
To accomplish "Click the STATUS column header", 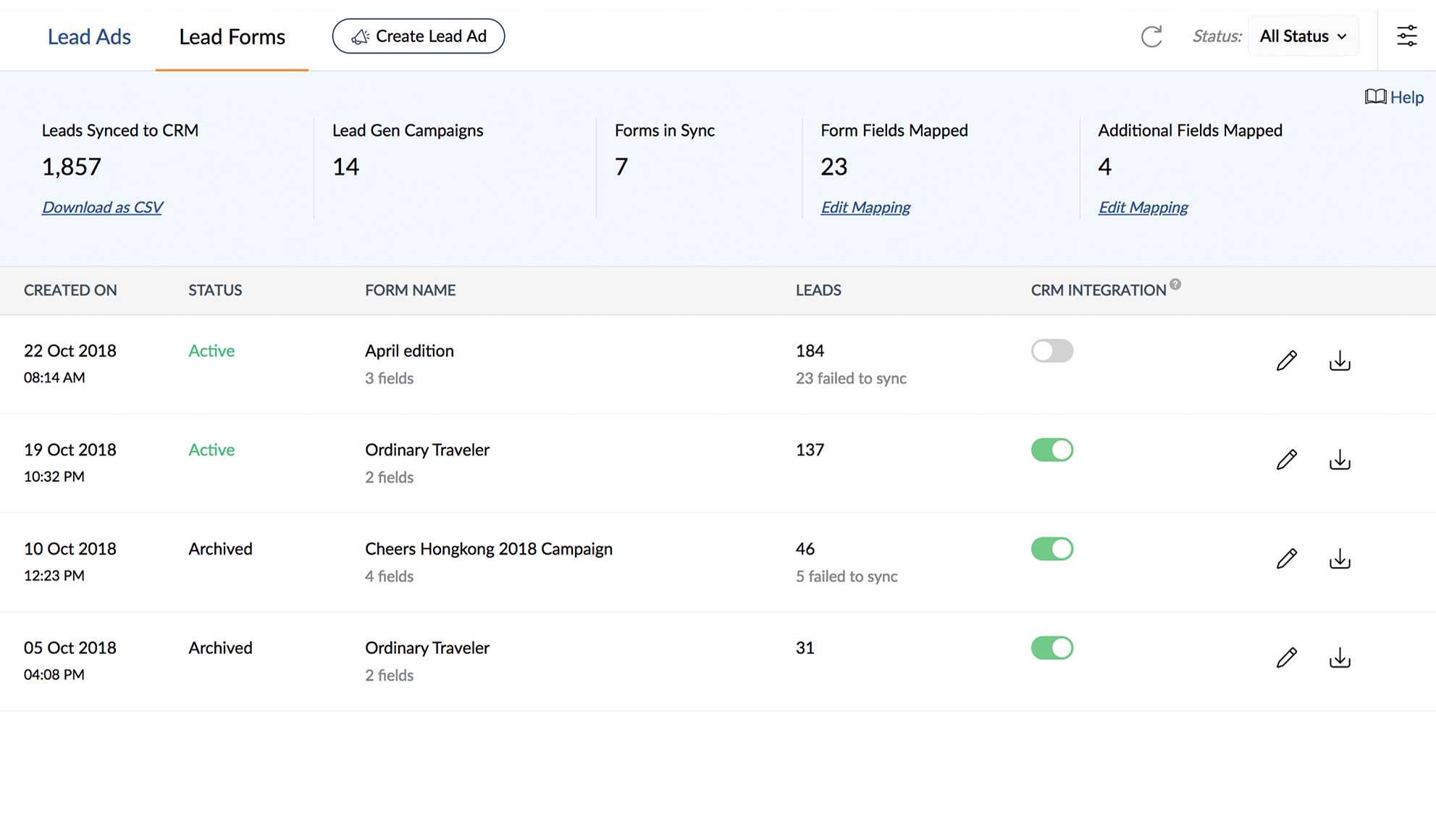I will click(215, 290).
